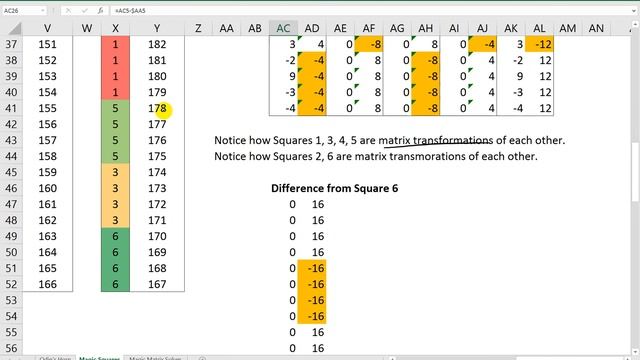Viewport: 640px width, 360px height.
Task: Select column AF header
Action: pyautogui.click(x=369, y=28)
